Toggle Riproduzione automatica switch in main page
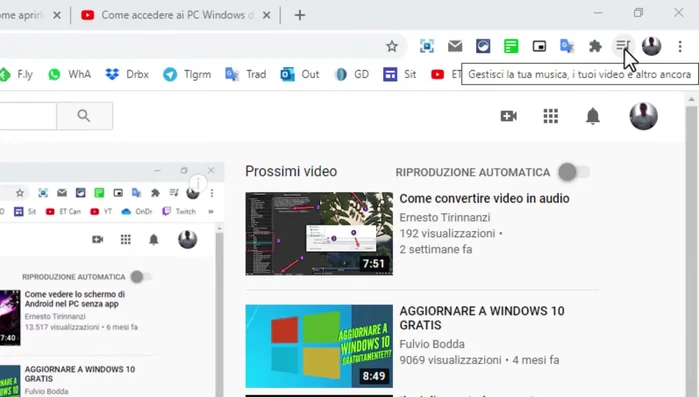The width and height of the screenshot is (699, 397). pyautogui.click(x=574, y=172)
